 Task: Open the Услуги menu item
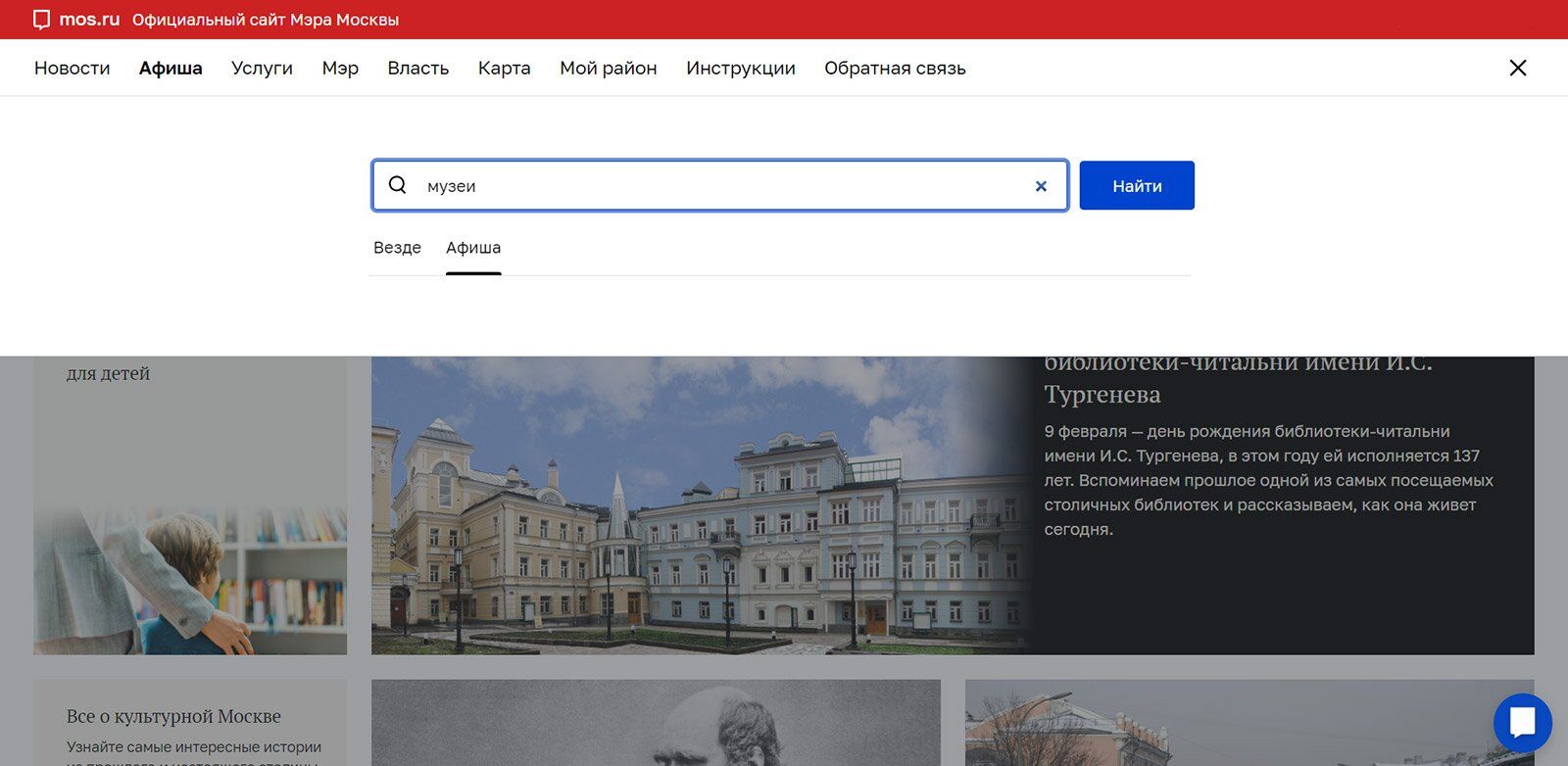[x=262, y=69]
